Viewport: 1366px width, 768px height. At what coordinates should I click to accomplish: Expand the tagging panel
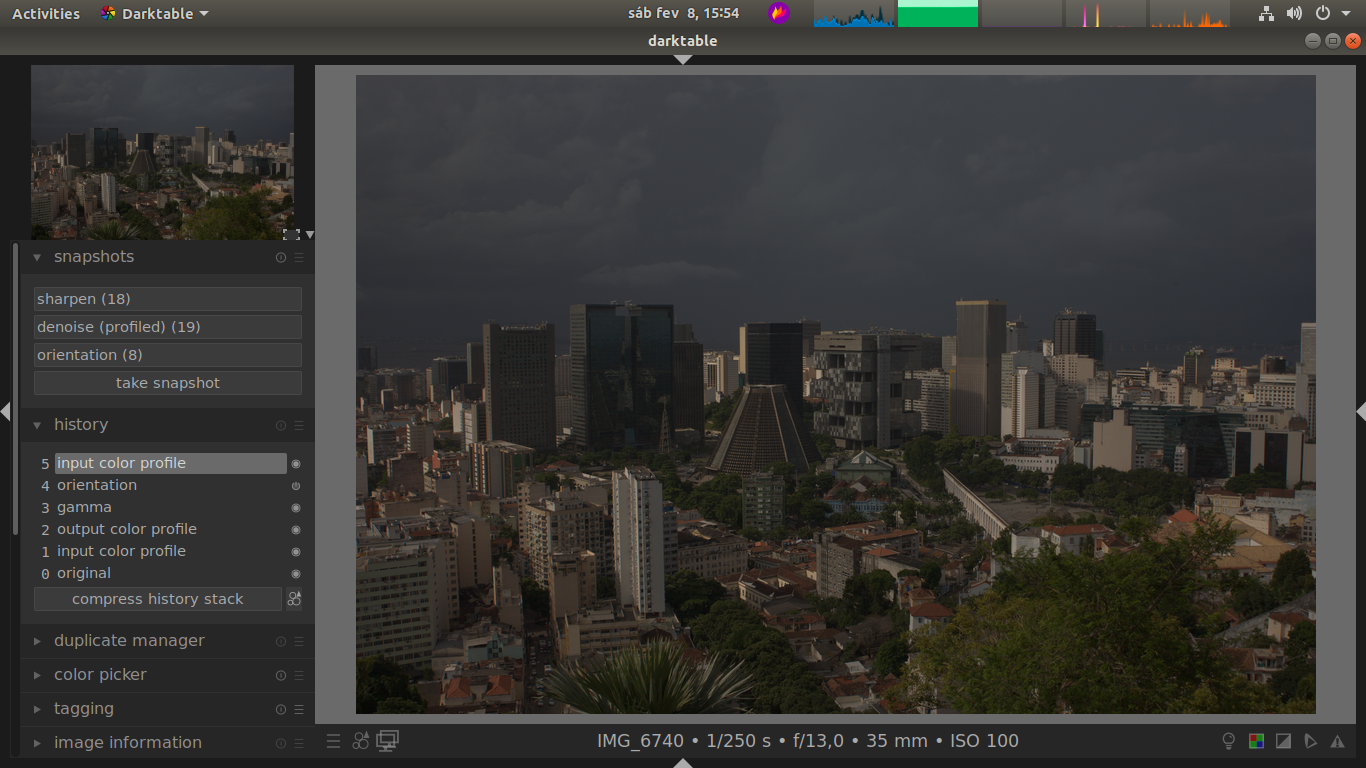[x=37, y=709]
